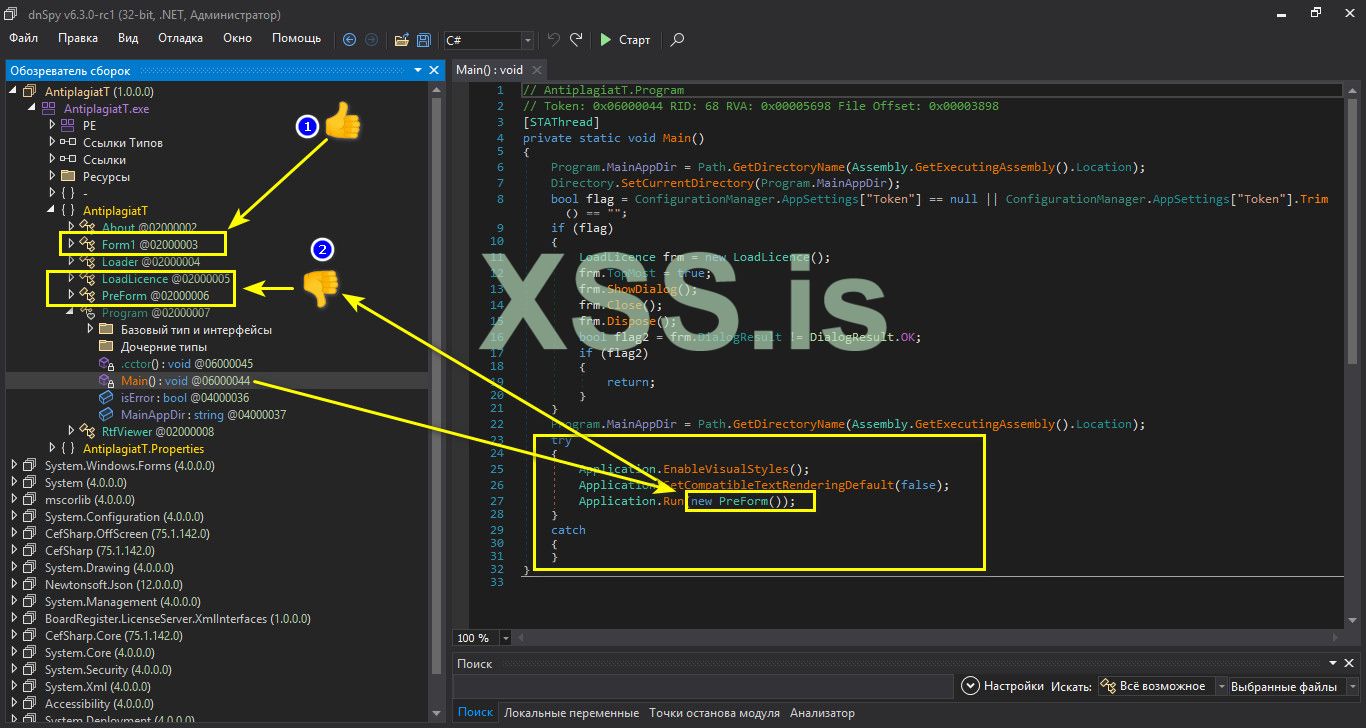
Task: Click the open file folder icon
Action: (x=401, y=40)
